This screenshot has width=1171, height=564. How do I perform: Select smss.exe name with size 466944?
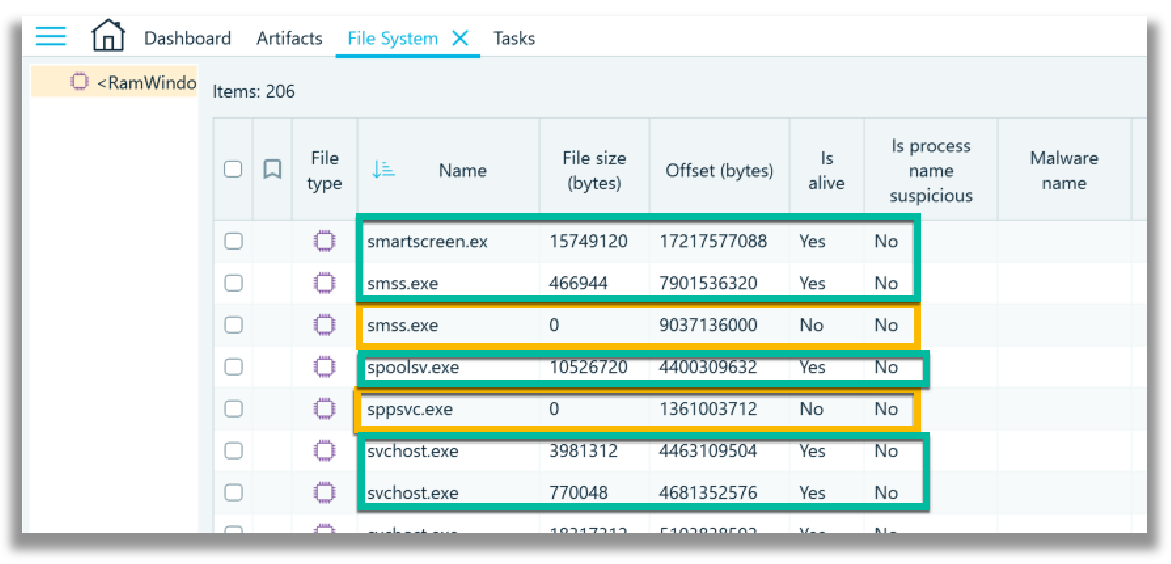tap(403, 284)
